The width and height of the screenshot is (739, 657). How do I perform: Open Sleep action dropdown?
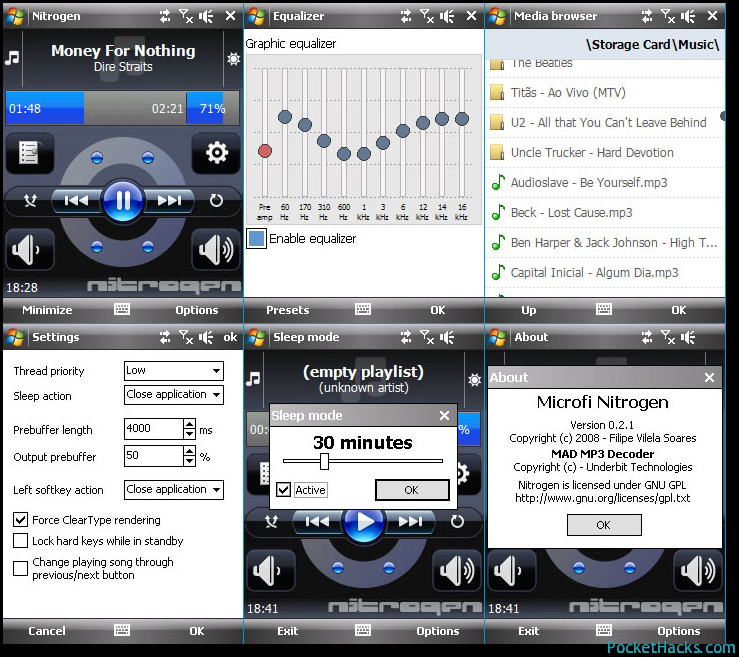point(174,394)
